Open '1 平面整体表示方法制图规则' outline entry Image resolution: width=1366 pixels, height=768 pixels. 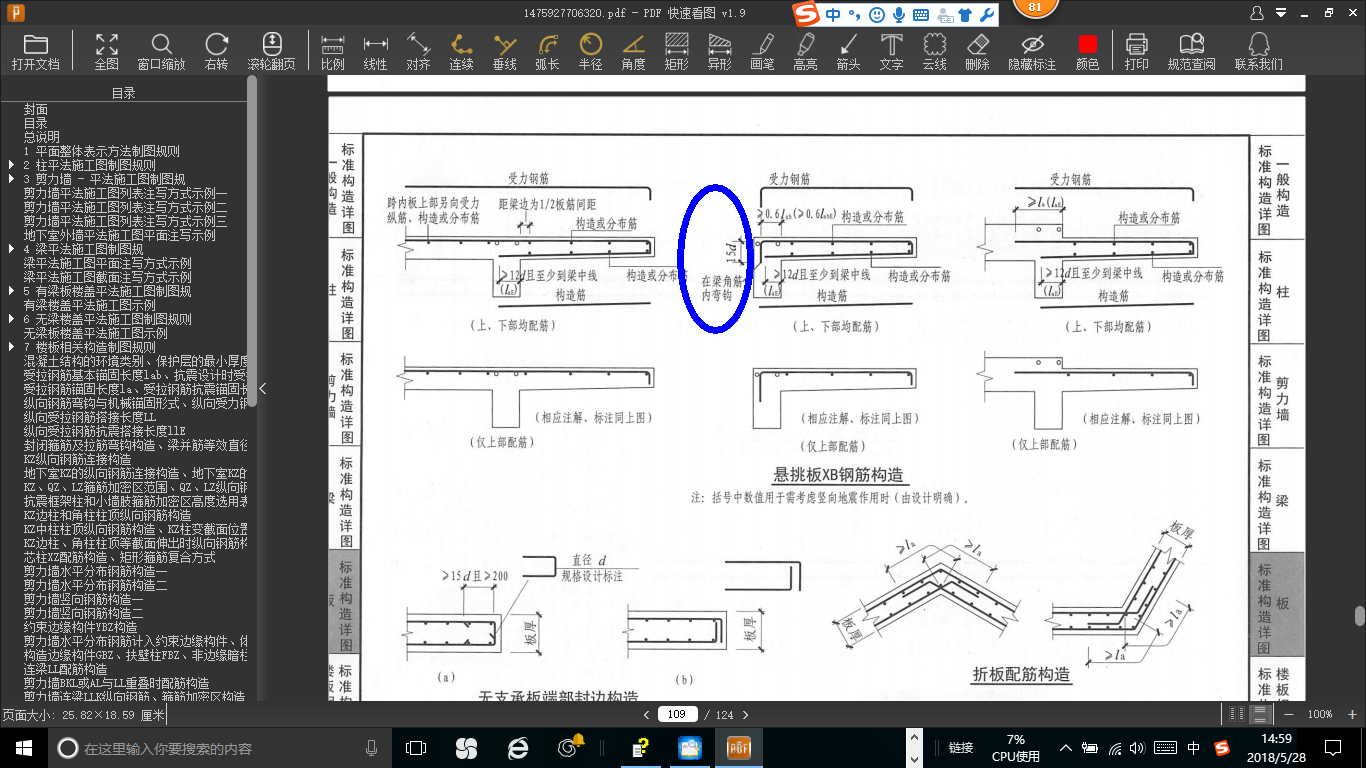pyautogui.click(x=102, y=151)
